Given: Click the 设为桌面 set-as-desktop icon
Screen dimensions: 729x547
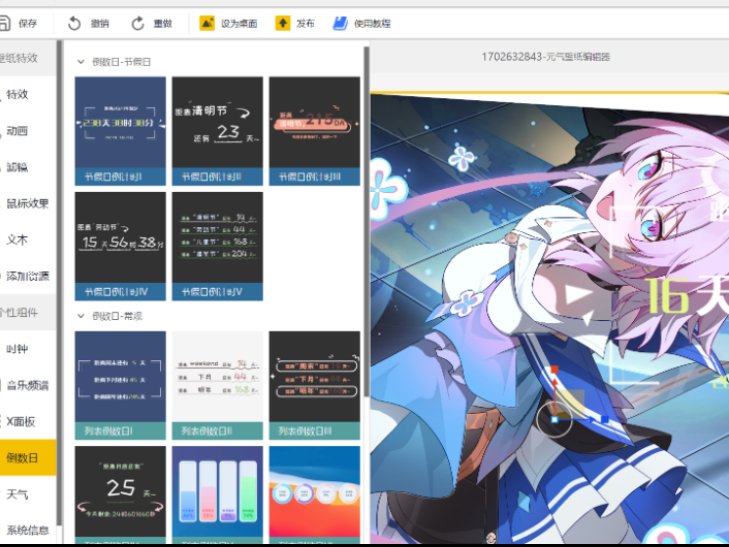Looking at the screenshot, I should [207, 23].
